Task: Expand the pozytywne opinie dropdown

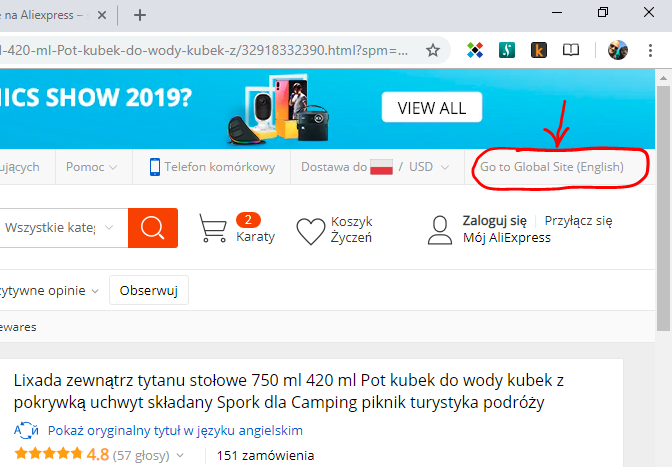Action: (x=49, y=290)
